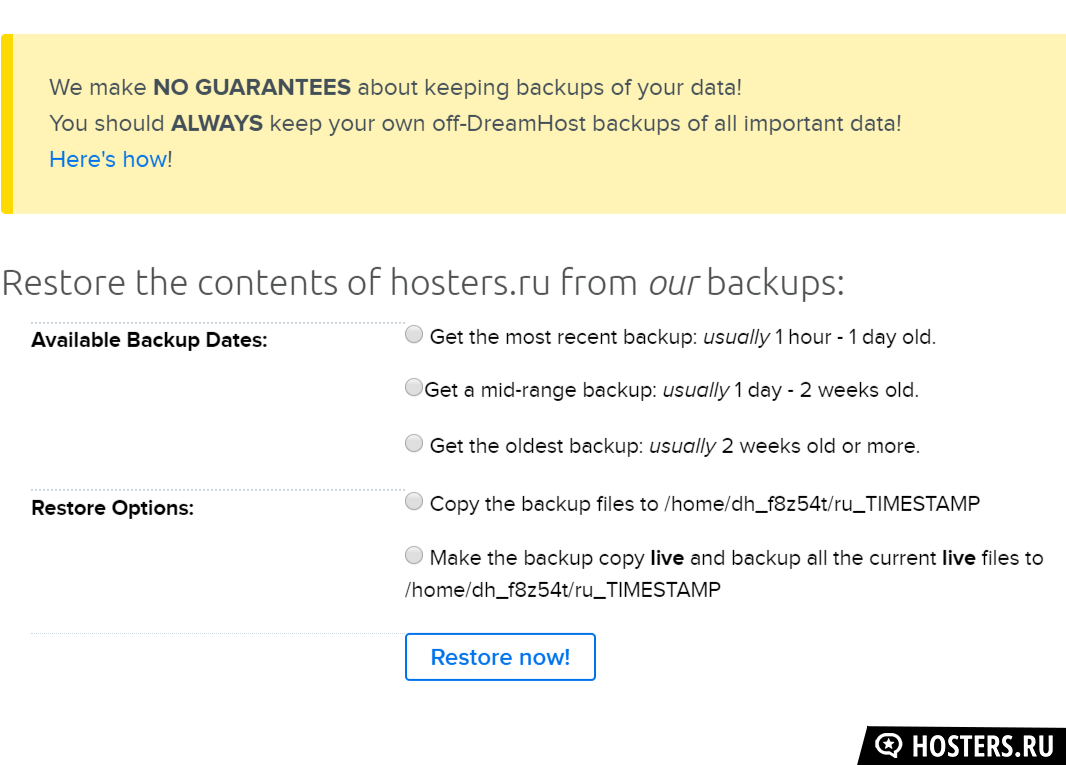Enable the make backup copy live radio
Screen dimensions: 1066x765
pyautogui.click(x=413, y=556)
